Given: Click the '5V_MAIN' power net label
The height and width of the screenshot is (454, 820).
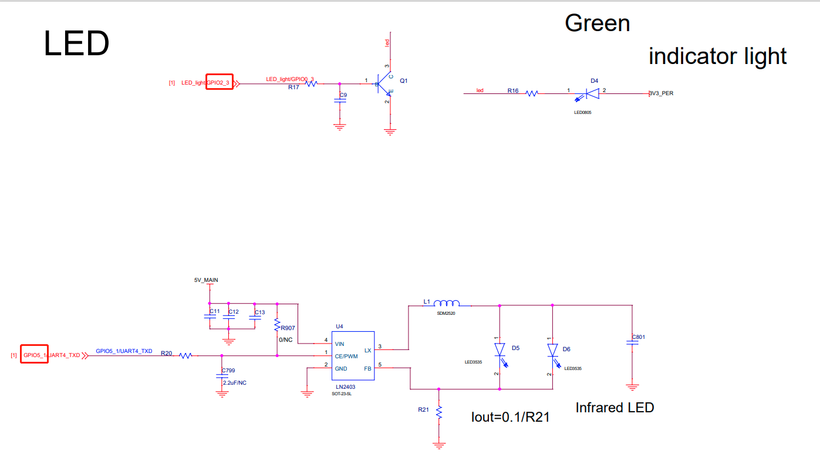Looking at the screenshot, I should tap(206, 280).
